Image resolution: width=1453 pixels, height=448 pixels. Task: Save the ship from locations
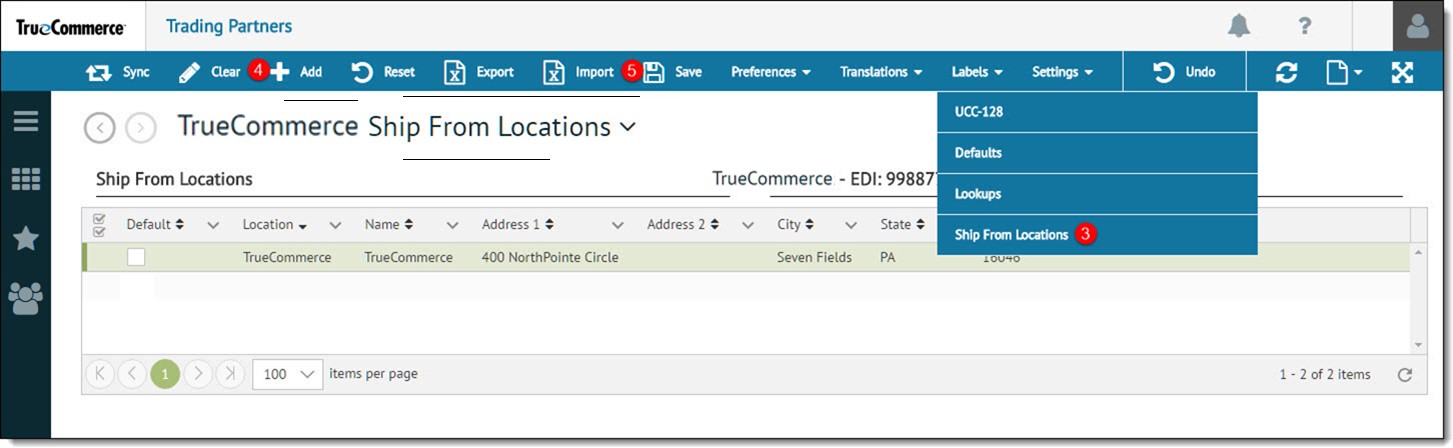pyautogui.click(x=673, y=72)
